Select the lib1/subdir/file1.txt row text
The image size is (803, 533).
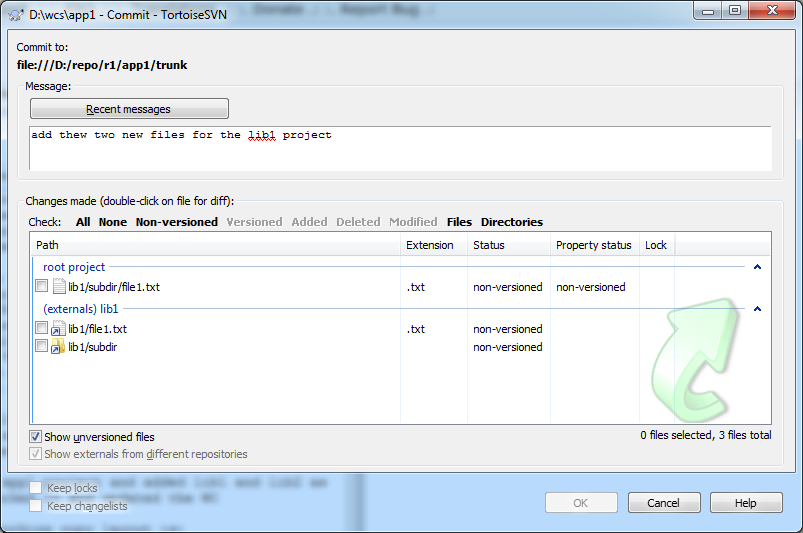pos(114,287)
